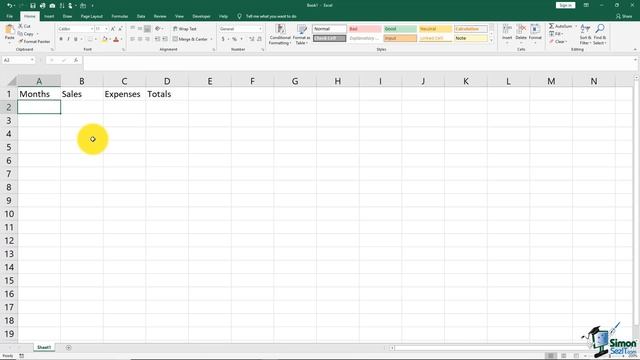Click the Share button

pos(624,16)
